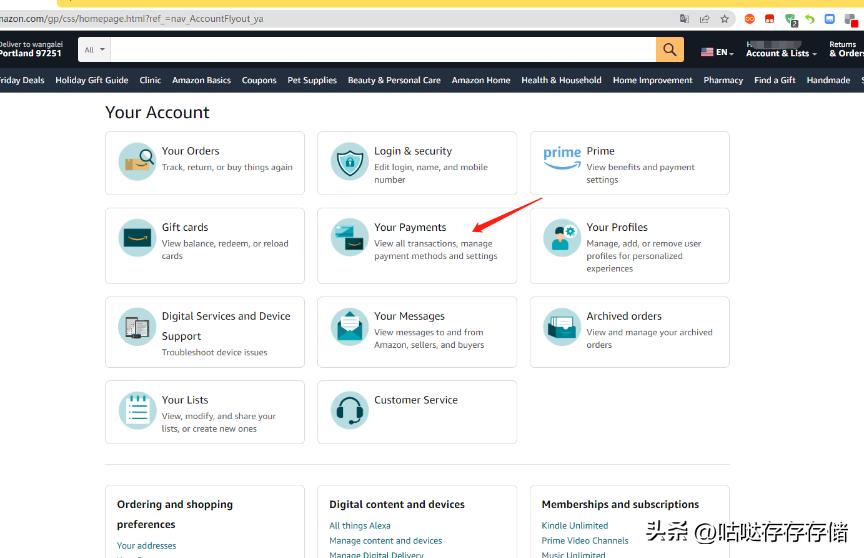Viewport: 864px width, 558px height.
Task: Click 'Digital content and devices' heading
Action: click(397, 504)
